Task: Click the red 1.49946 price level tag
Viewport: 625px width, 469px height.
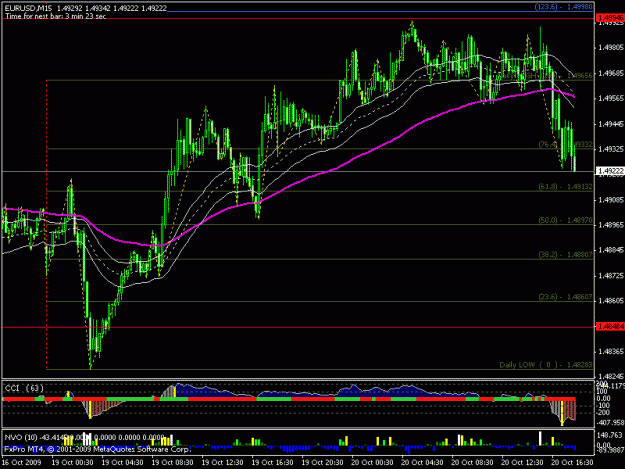Action: [x=610, y=18]
